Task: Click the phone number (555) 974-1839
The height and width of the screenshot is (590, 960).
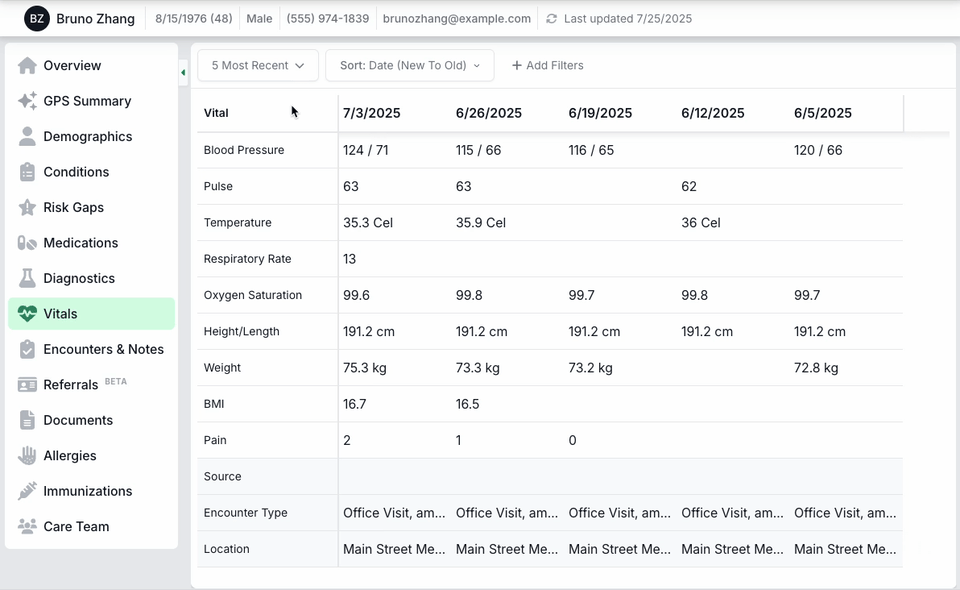Action: click(x=328, y=19)
